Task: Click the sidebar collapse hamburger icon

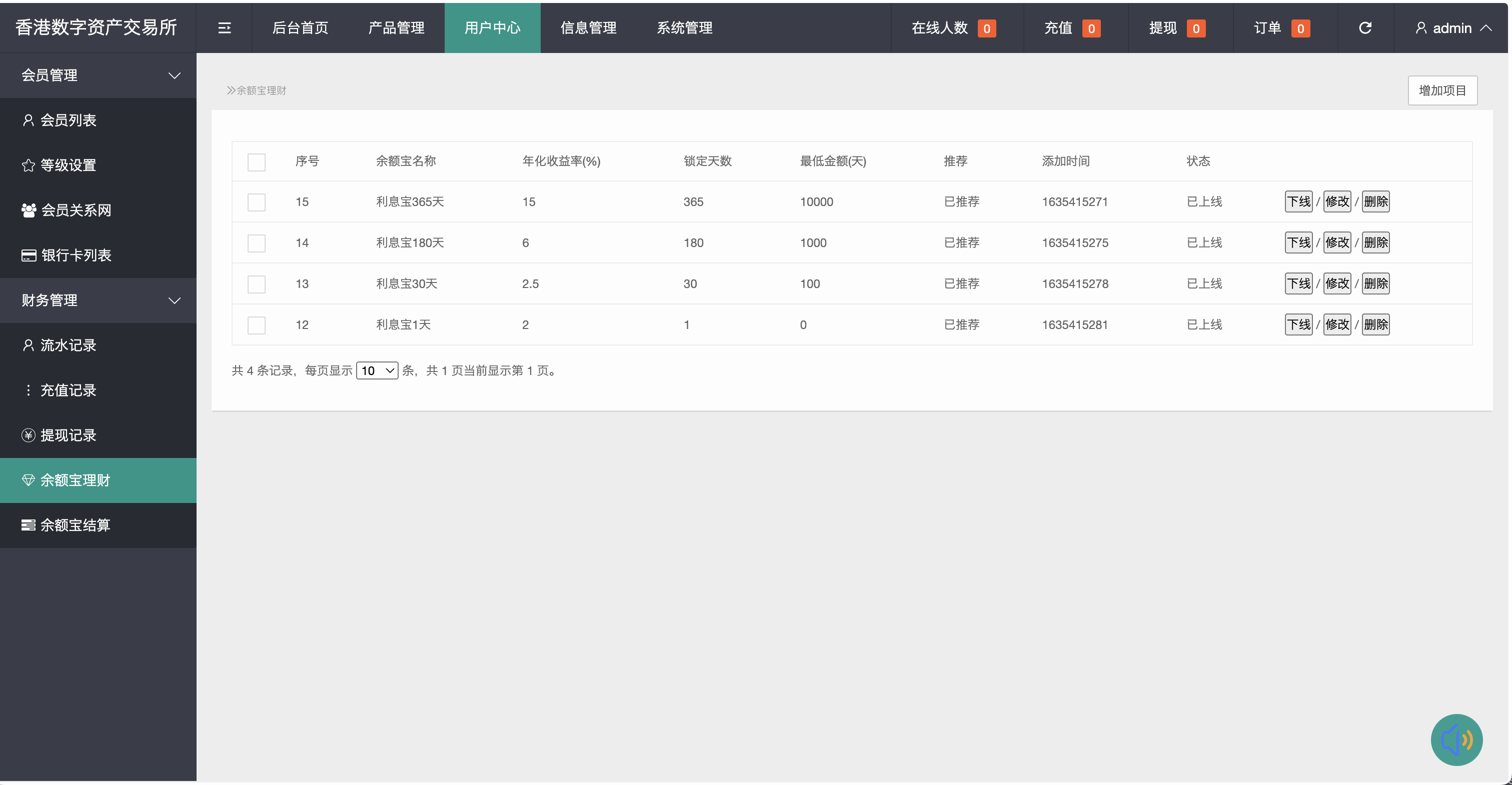Action: point(224,27)
